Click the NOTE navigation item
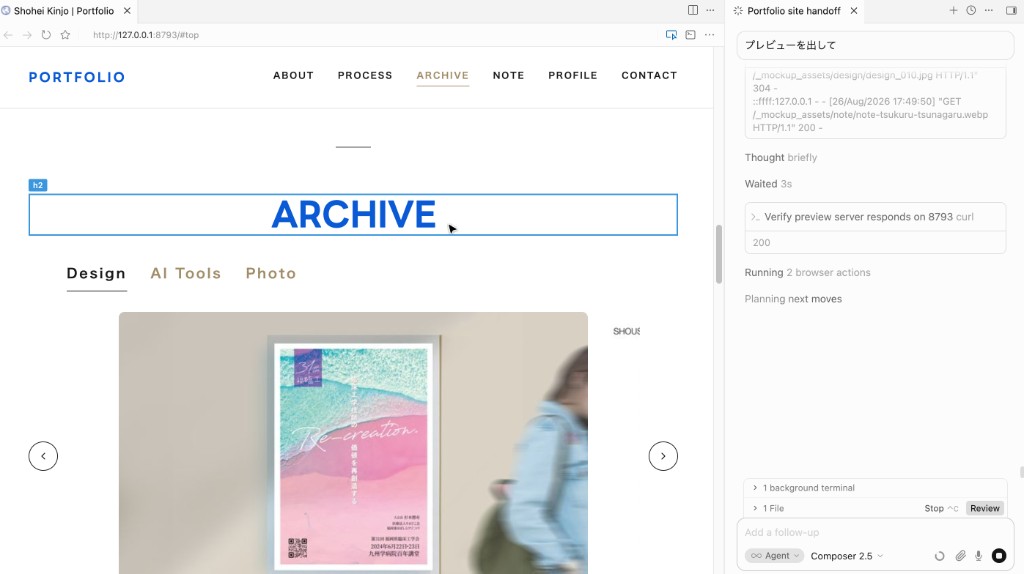The height and width of the screenshot is (574, 1024). [509, 76]
